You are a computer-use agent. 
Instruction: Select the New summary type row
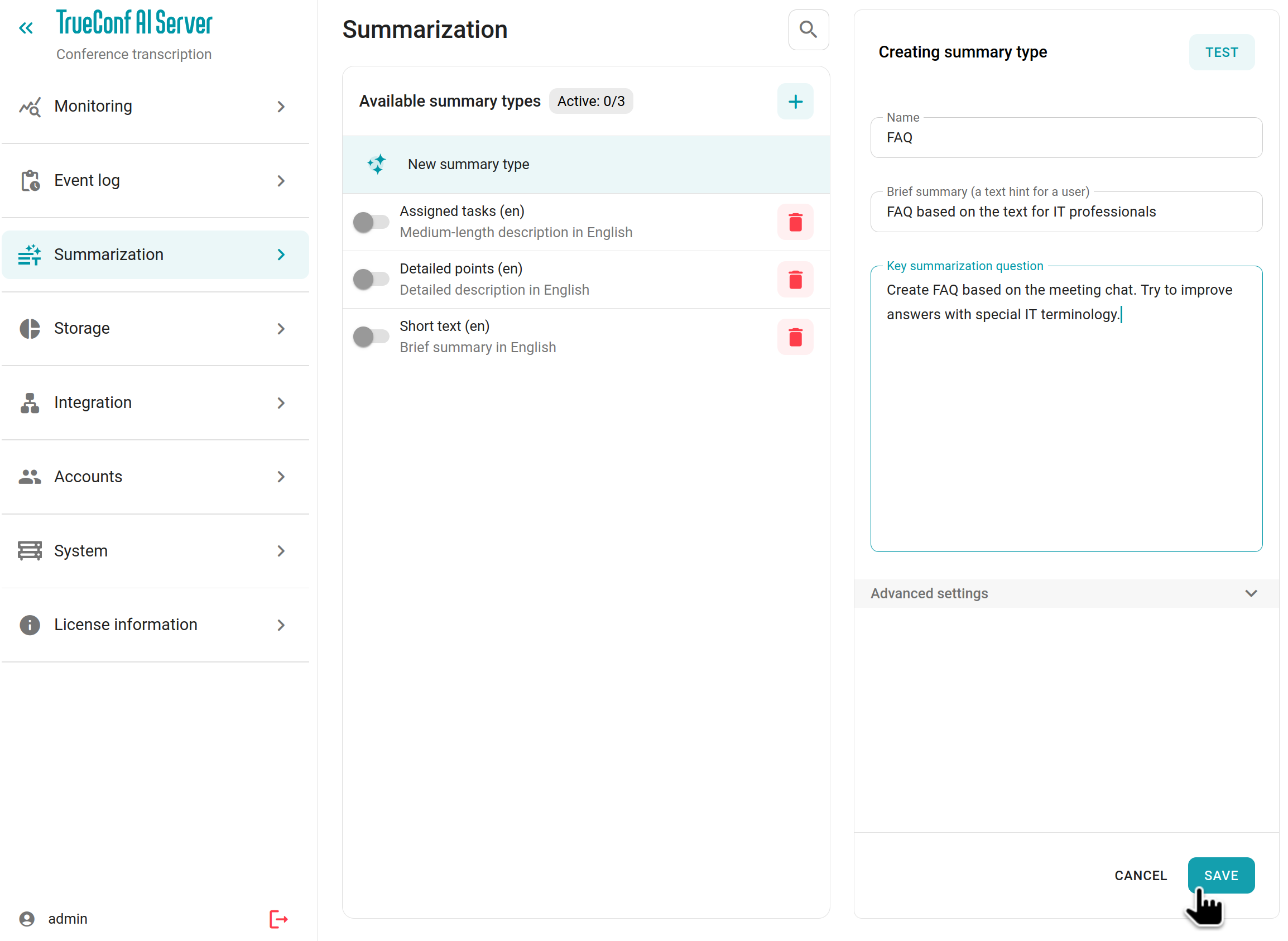[585, 165]
